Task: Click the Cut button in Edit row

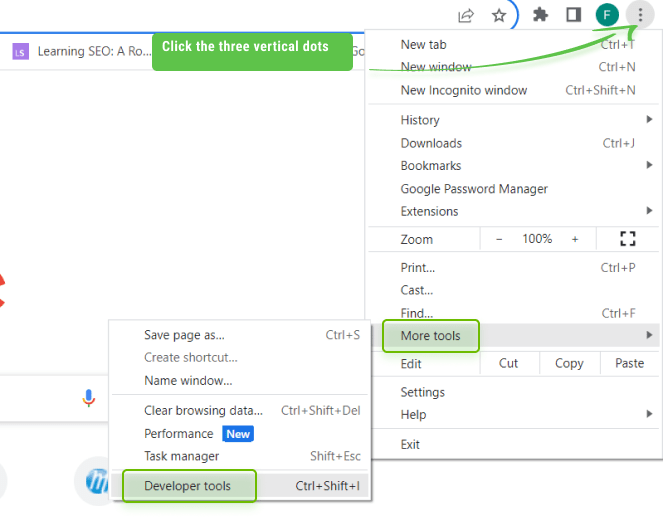Action: [x=509, y=364]
